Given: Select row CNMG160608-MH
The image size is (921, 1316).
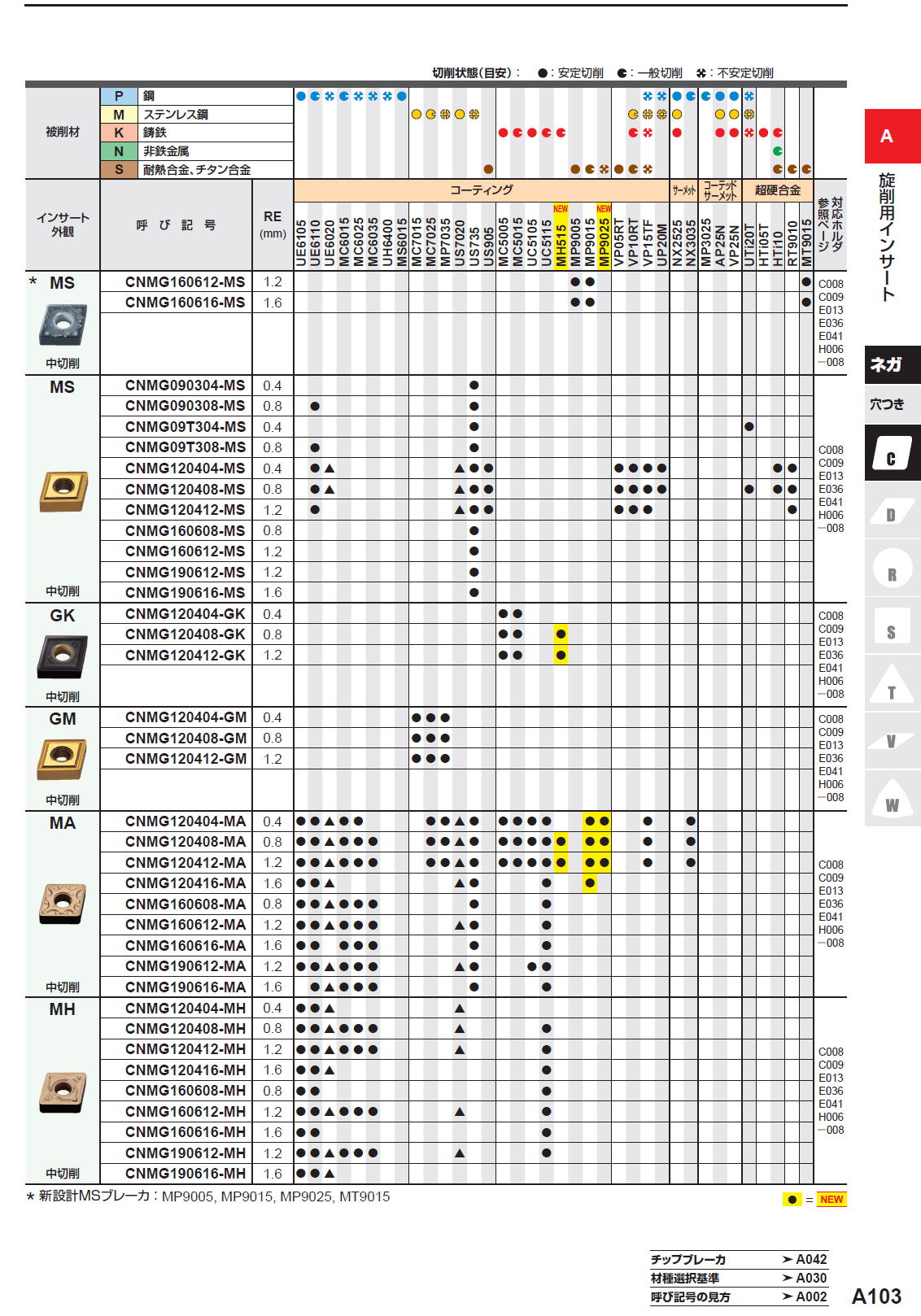Looking at the screenshot, I should (x=456, y=1091).
